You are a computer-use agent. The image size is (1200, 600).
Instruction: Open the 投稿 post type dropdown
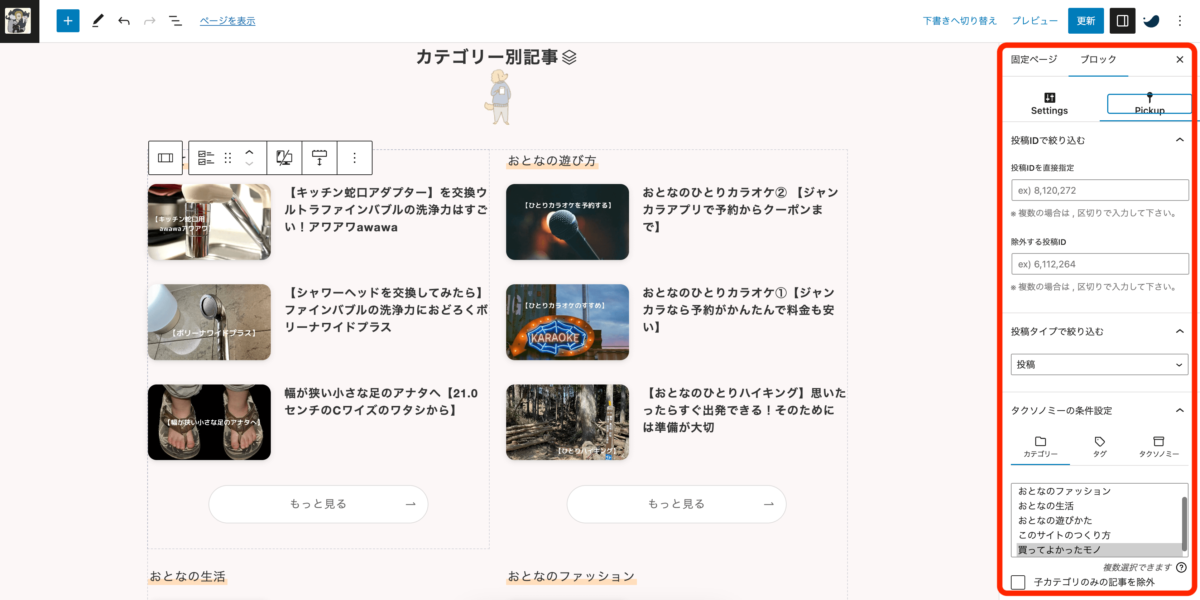coord(1100,365)
